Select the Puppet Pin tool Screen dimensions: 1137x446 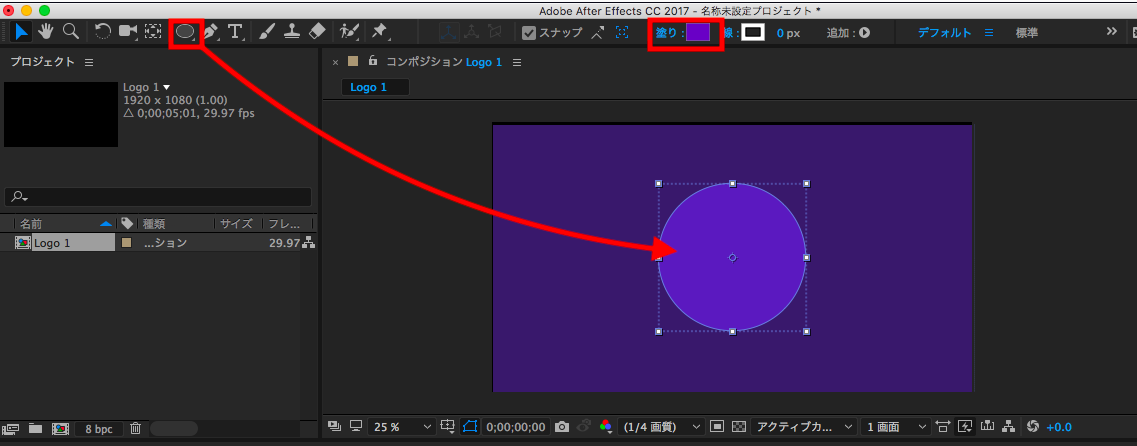[379, 32]
